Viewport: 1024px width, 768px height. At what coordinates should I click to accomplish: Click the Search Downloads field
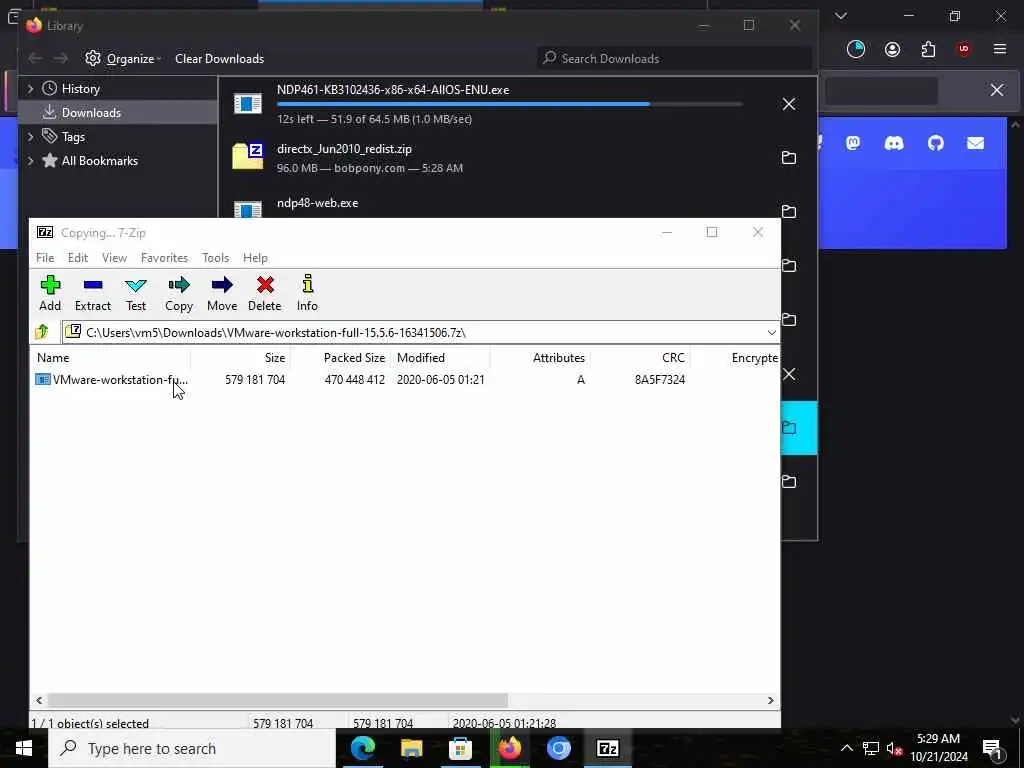pyautogui.click(x=674, y=59)
